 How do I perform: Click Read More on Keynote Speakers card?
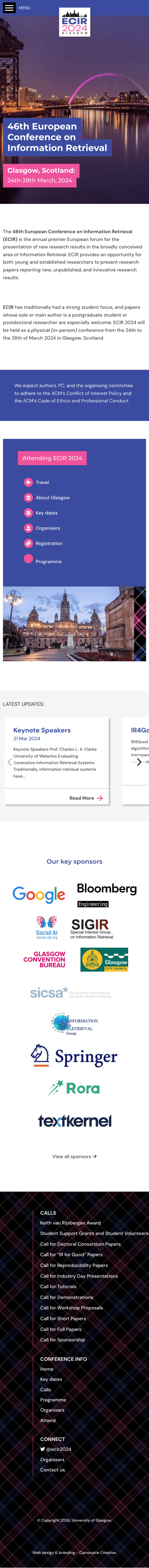coord(86,797)
